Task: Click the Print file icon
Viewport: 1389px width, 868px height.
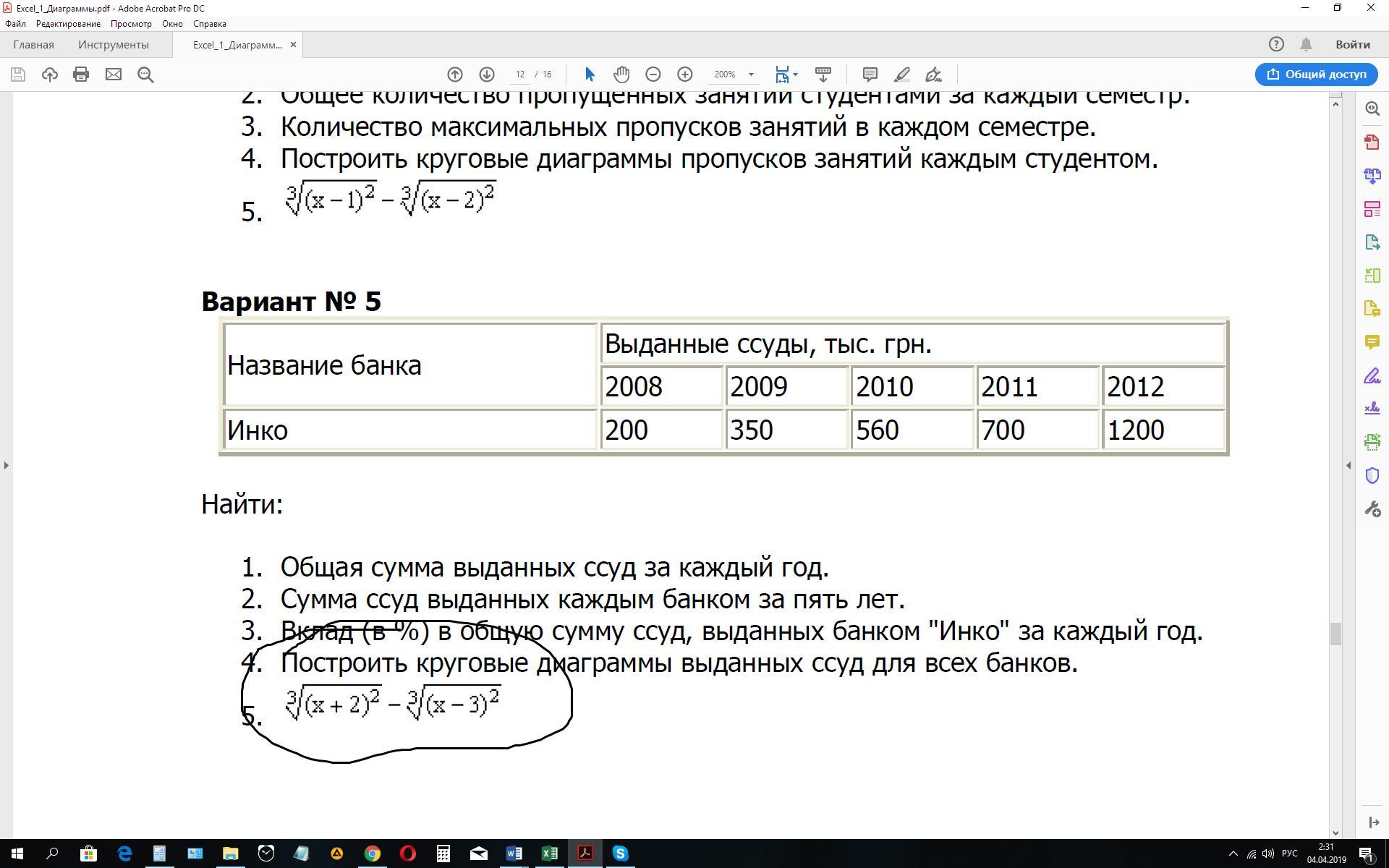Action: (81, 75)
